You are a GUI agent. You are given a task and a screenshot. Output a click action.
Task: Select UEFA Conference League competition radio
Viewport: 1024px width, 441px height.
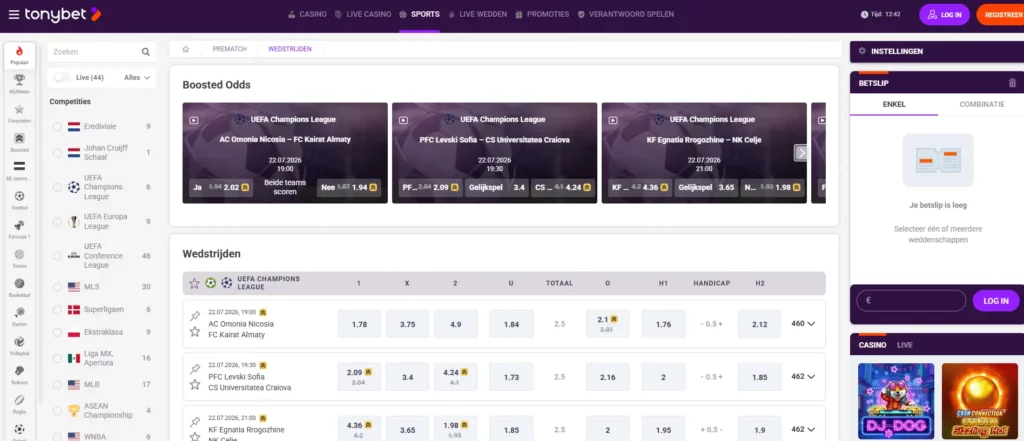click(57, 256)
